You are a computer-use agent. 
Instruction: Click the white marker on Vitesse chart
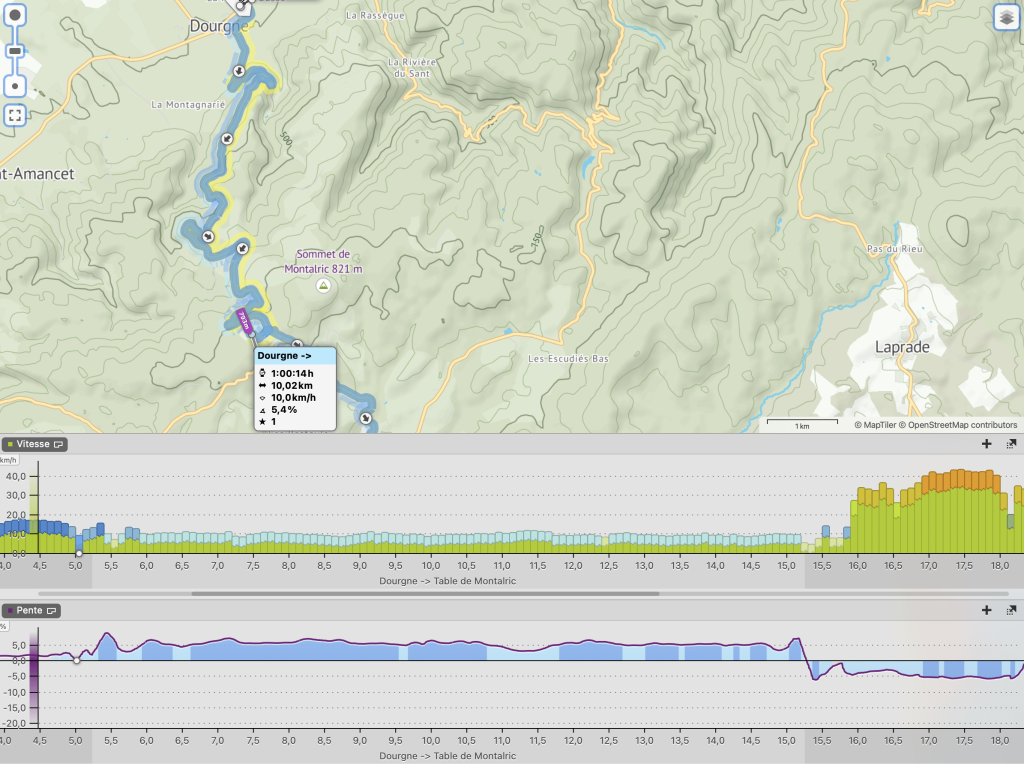(79, 553)
